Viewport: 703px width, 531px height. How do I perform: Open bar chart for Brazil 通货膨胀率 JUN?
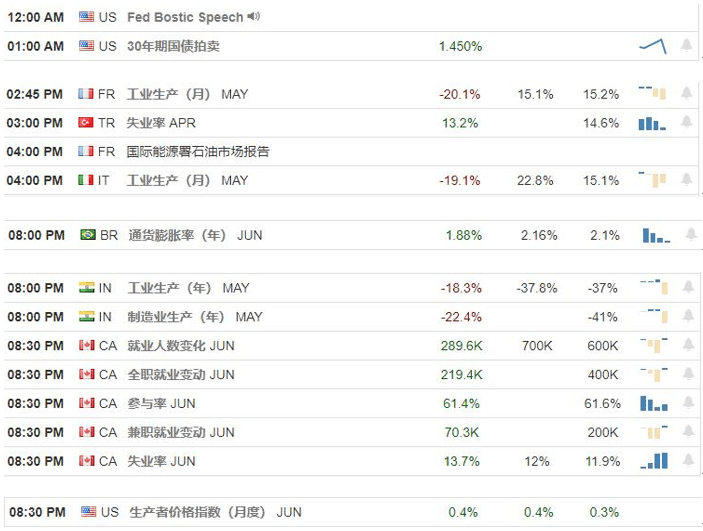click(656, 235)
